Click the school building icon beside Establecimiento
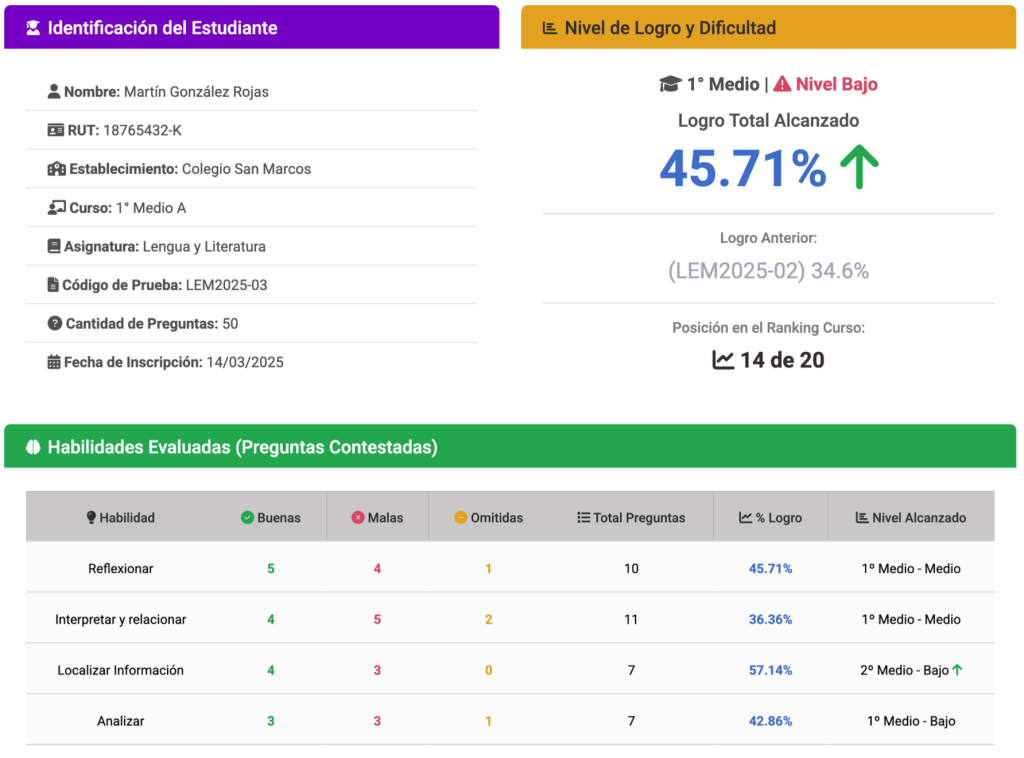 pyautogui.click(x=57, y=169)
